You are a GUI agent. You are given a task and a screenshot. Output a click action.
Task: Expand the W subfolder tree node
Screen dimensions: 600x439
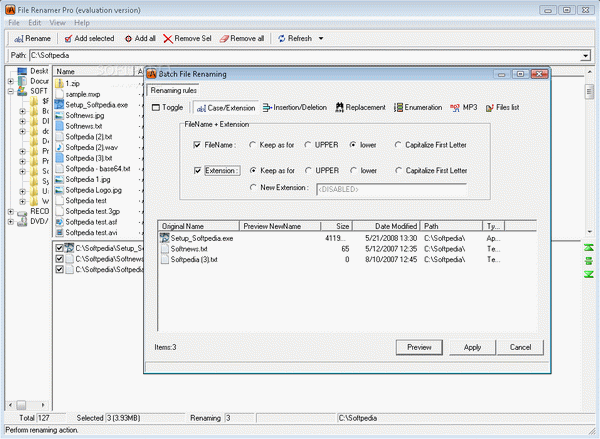(23, 201)
